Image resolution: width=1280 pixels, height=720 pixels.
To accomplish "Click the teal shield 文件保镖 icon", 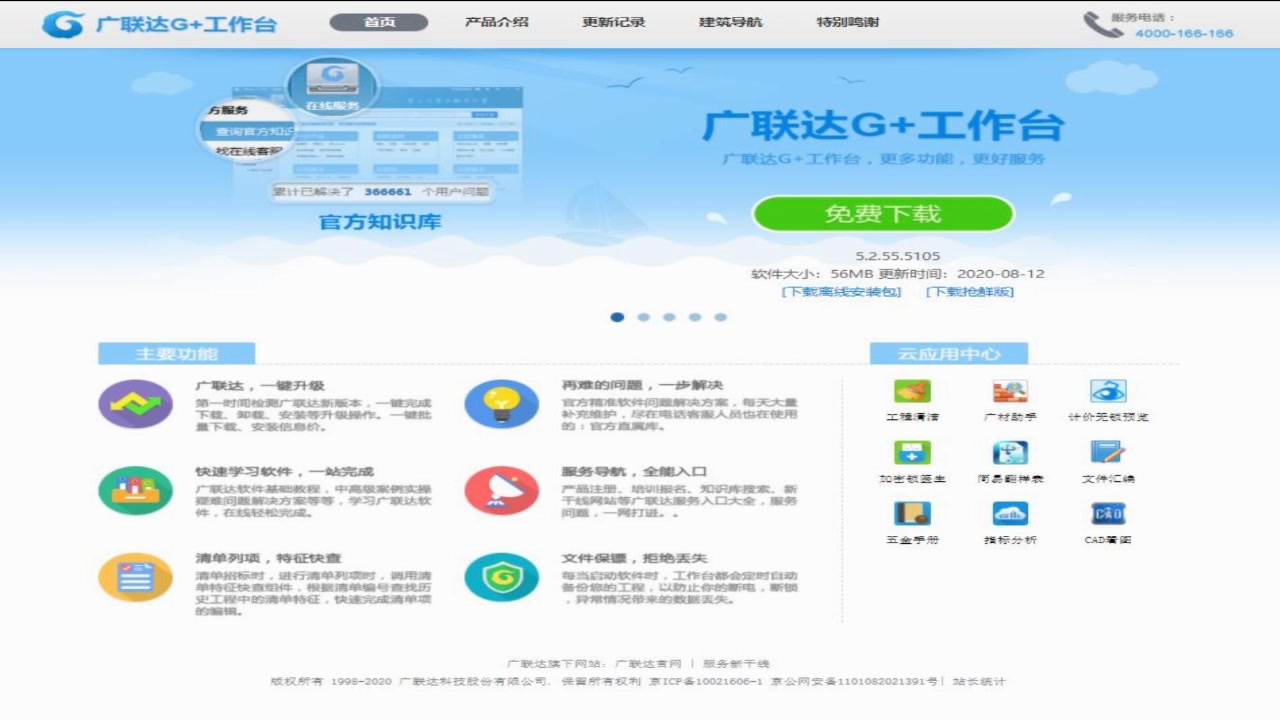I will coord(502,577).
